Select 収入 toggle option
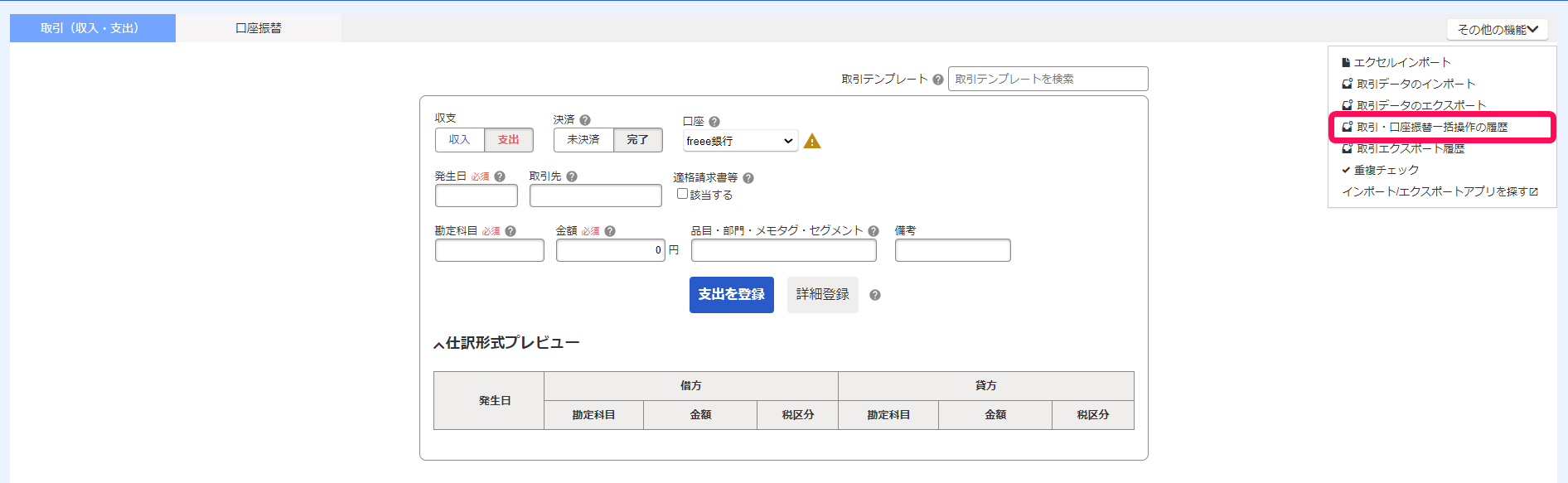The image size is (1568, 483). coord(460,140)
